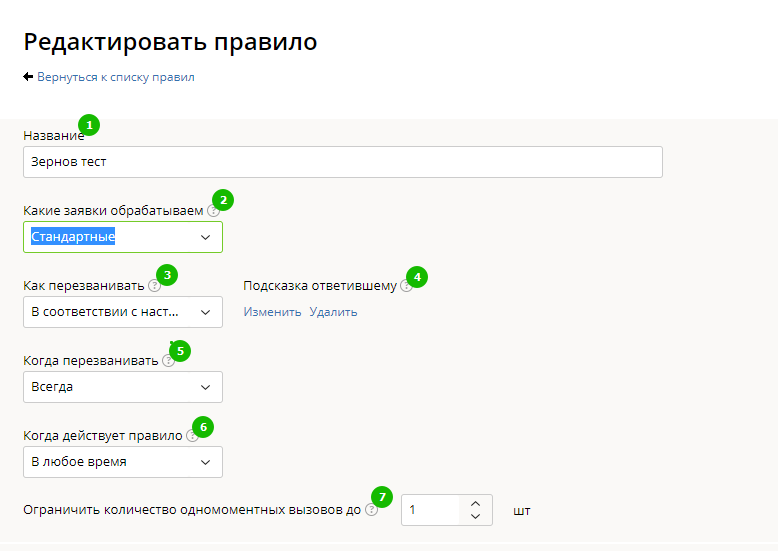Expand the 'В соответствии с наст...' dropdown
Image resolution: width=778 pixels, height=551 pixels.
122,312
